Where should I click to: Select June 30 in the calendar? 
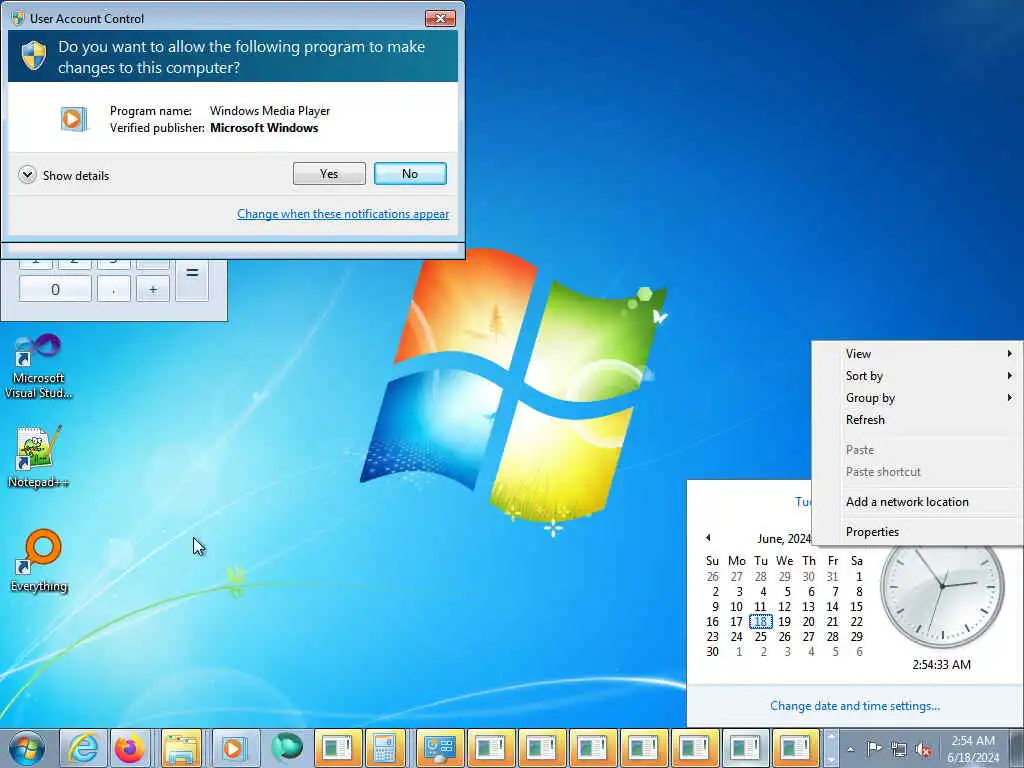pos(712,652)
